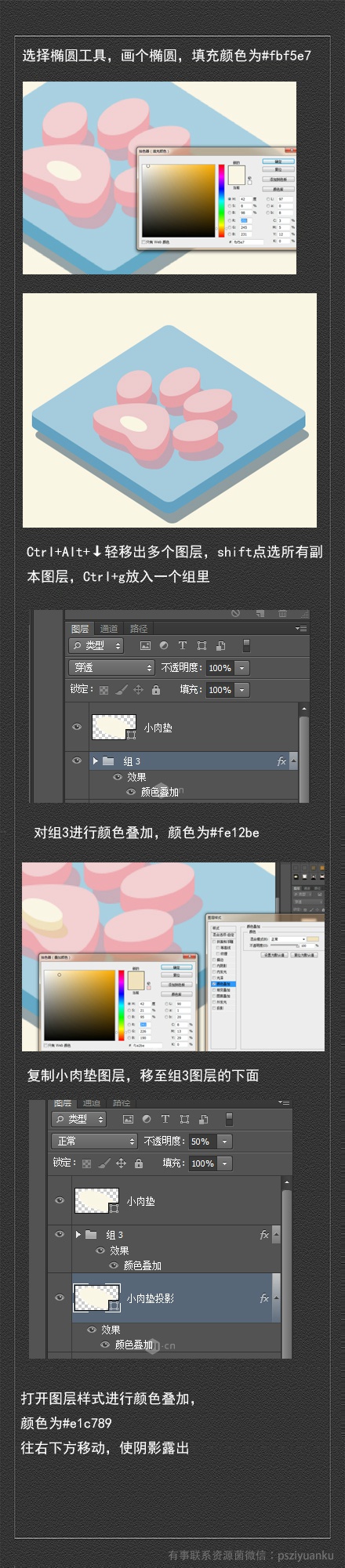Viewport: 345px width, 1568px height.
Task: Click 设置为默认值 in layer style dialog
Action: [274, 956]
